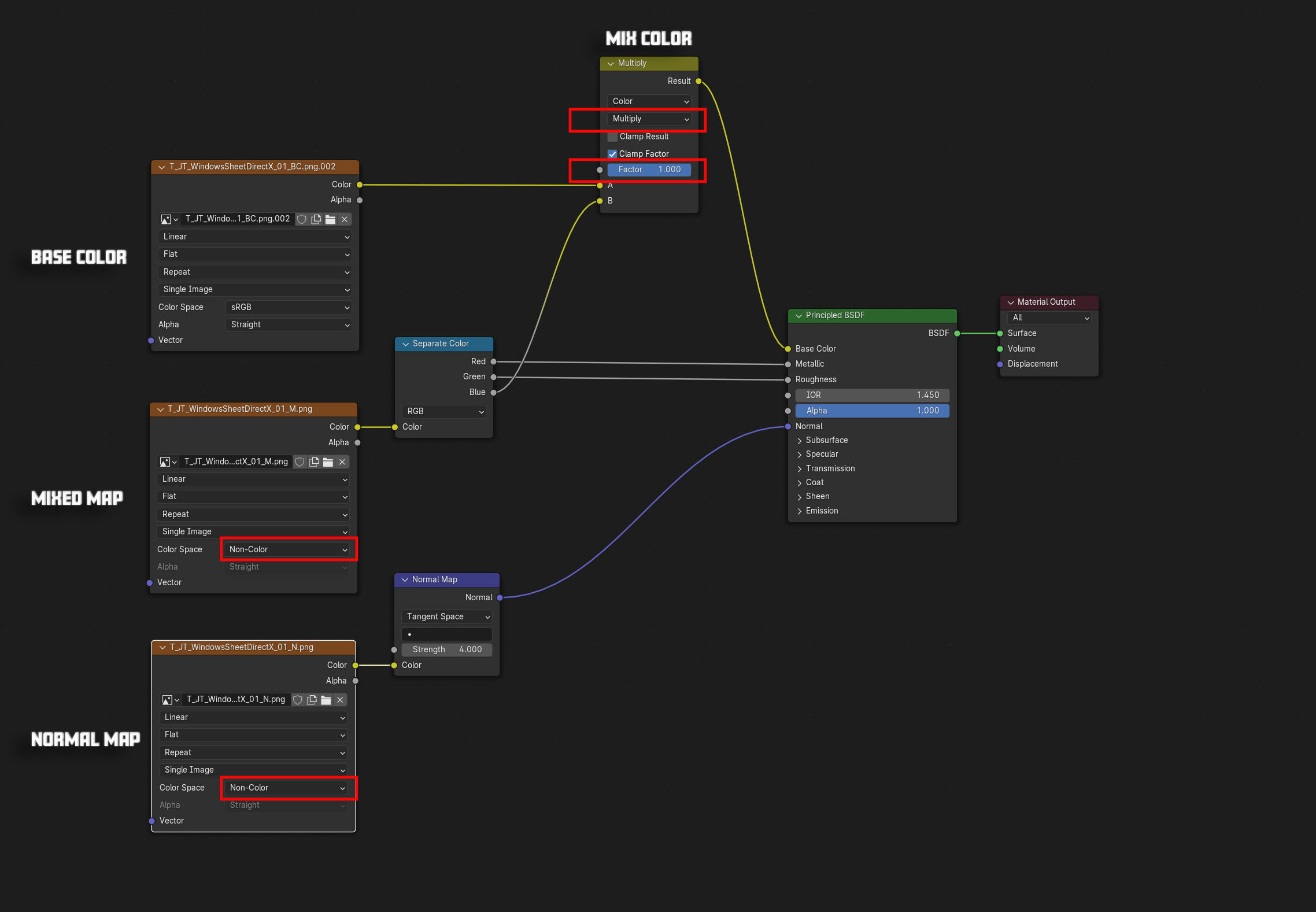Expand Subsurface panel in Principled BSDF
Viewport: 1316px width, 912px height.
800,441
